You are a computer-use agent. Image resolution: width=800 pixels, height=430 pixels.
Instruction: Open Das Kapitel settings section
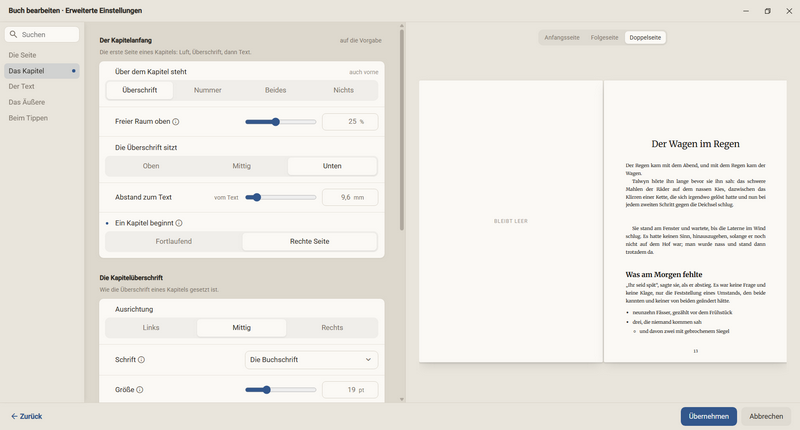pyautogui.click(x=42, y=71)
